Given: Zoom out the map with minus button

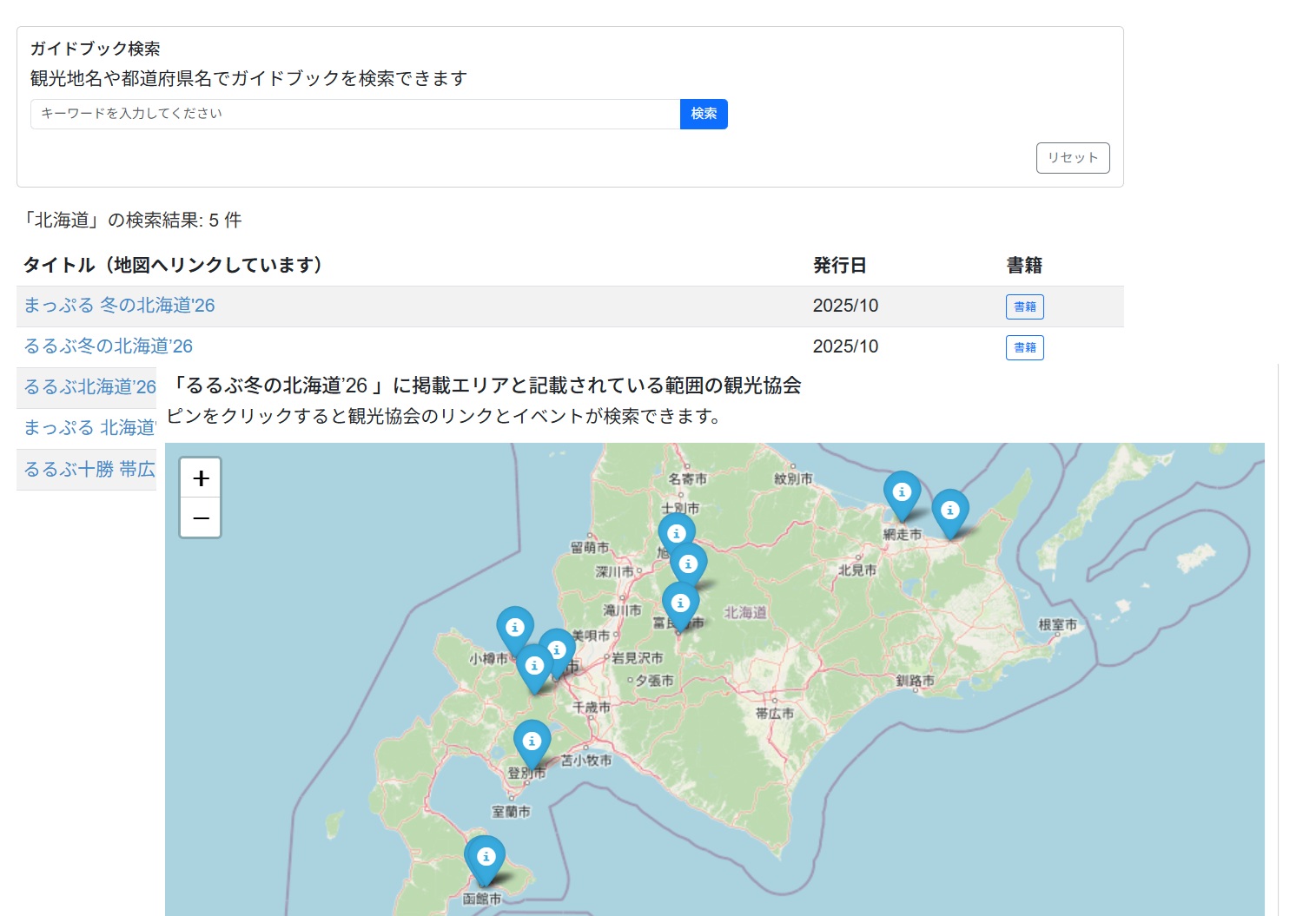Looking at the screenshot, I should (x=201, y=518).
